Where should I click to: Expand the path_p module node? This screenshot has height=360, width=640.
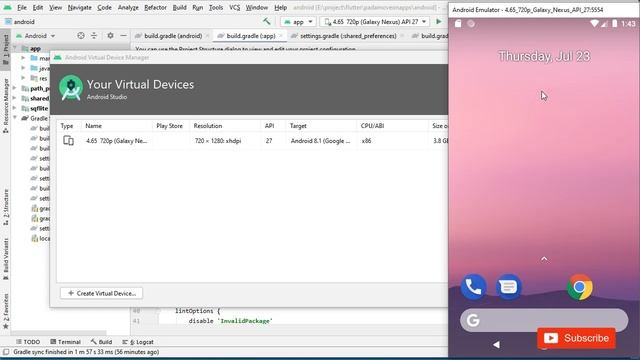tap(16, 88)
